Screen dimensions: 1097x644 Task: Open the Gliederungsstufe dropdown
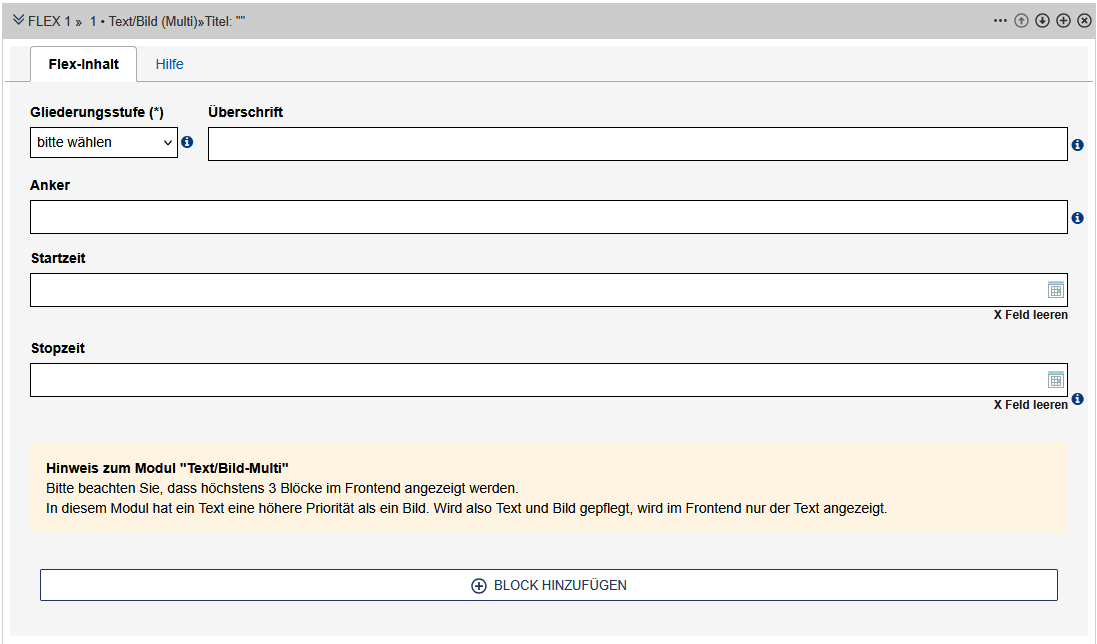tap(104, 142)
